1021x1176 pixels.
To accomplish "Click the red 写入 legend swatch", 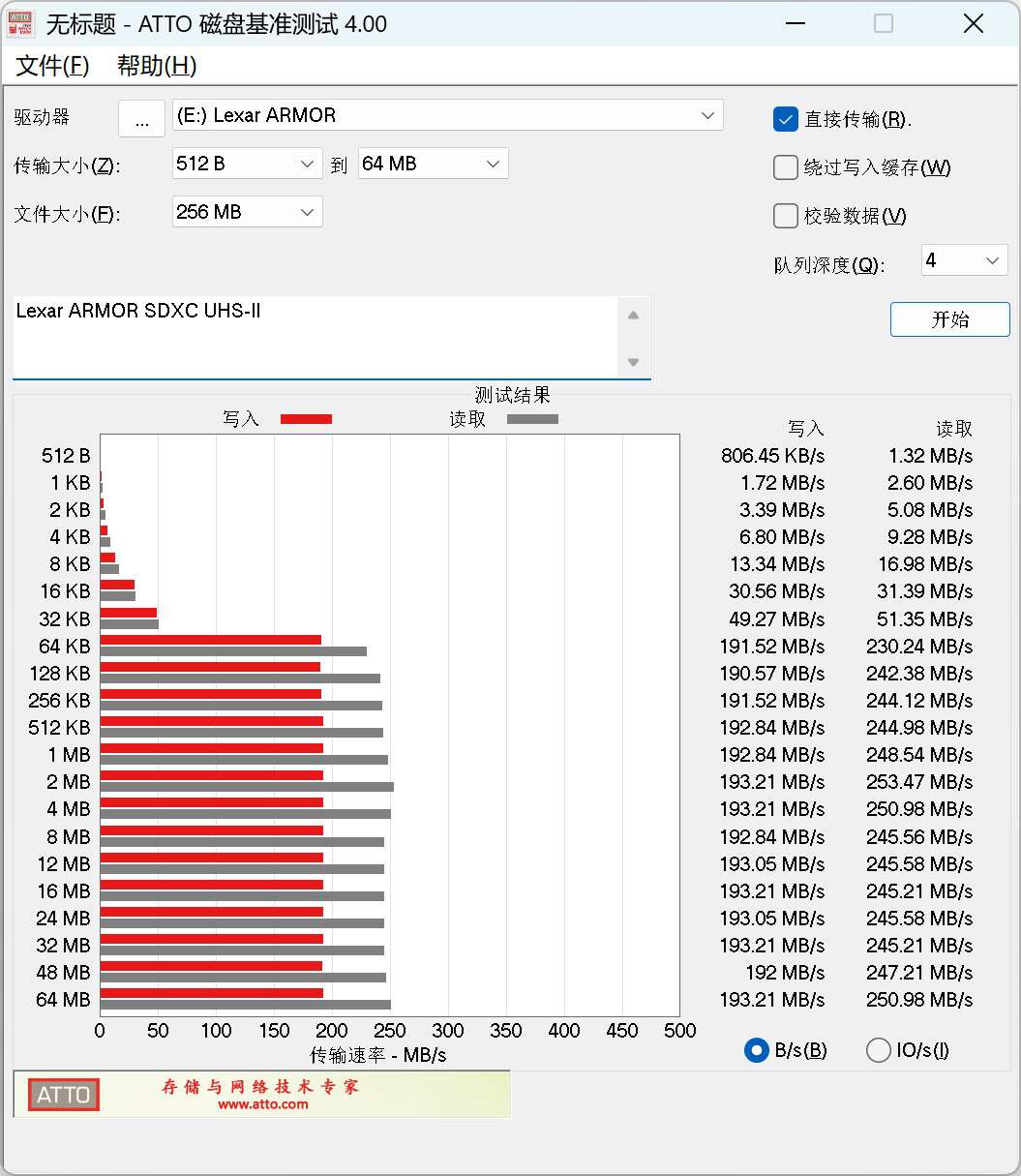I will [306, 419].
